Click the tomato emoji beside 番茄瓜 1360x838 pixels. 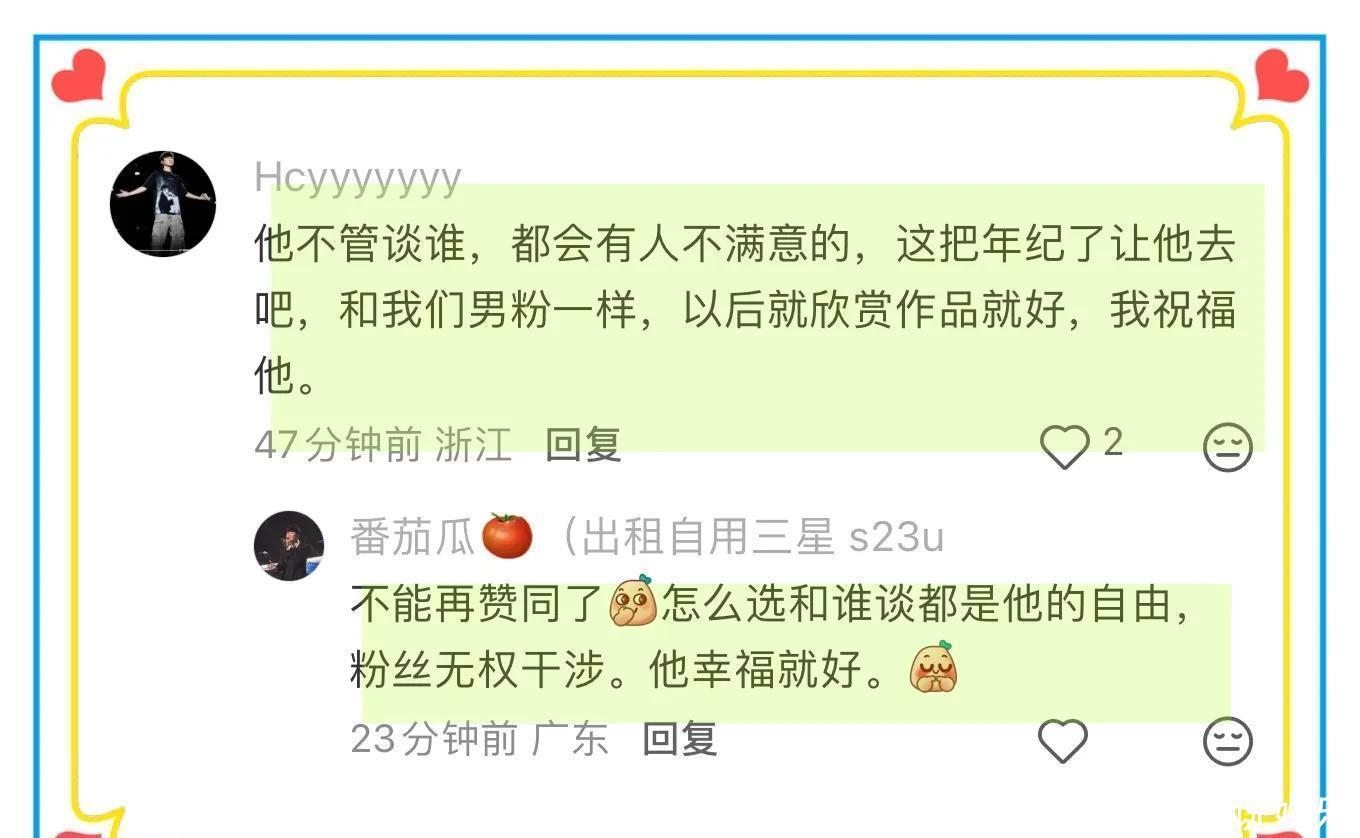pos(507,536)
